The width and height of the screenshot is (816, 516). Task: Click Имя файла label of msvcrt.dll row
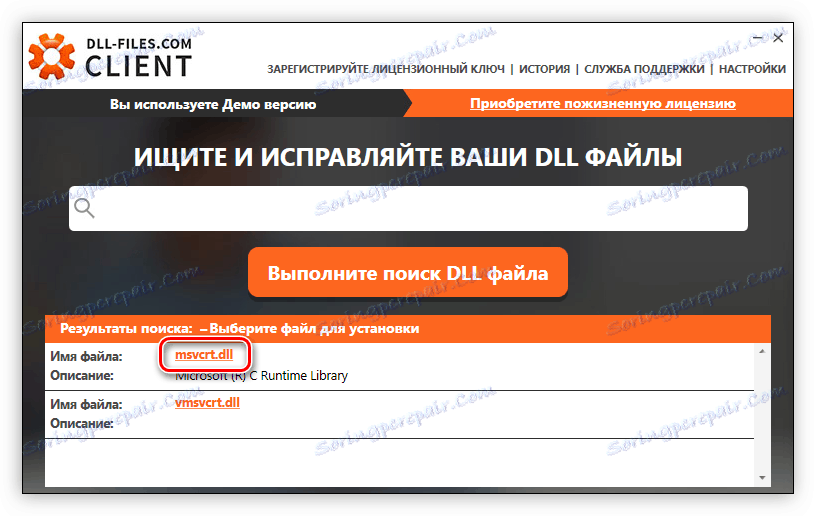(86, 356)
